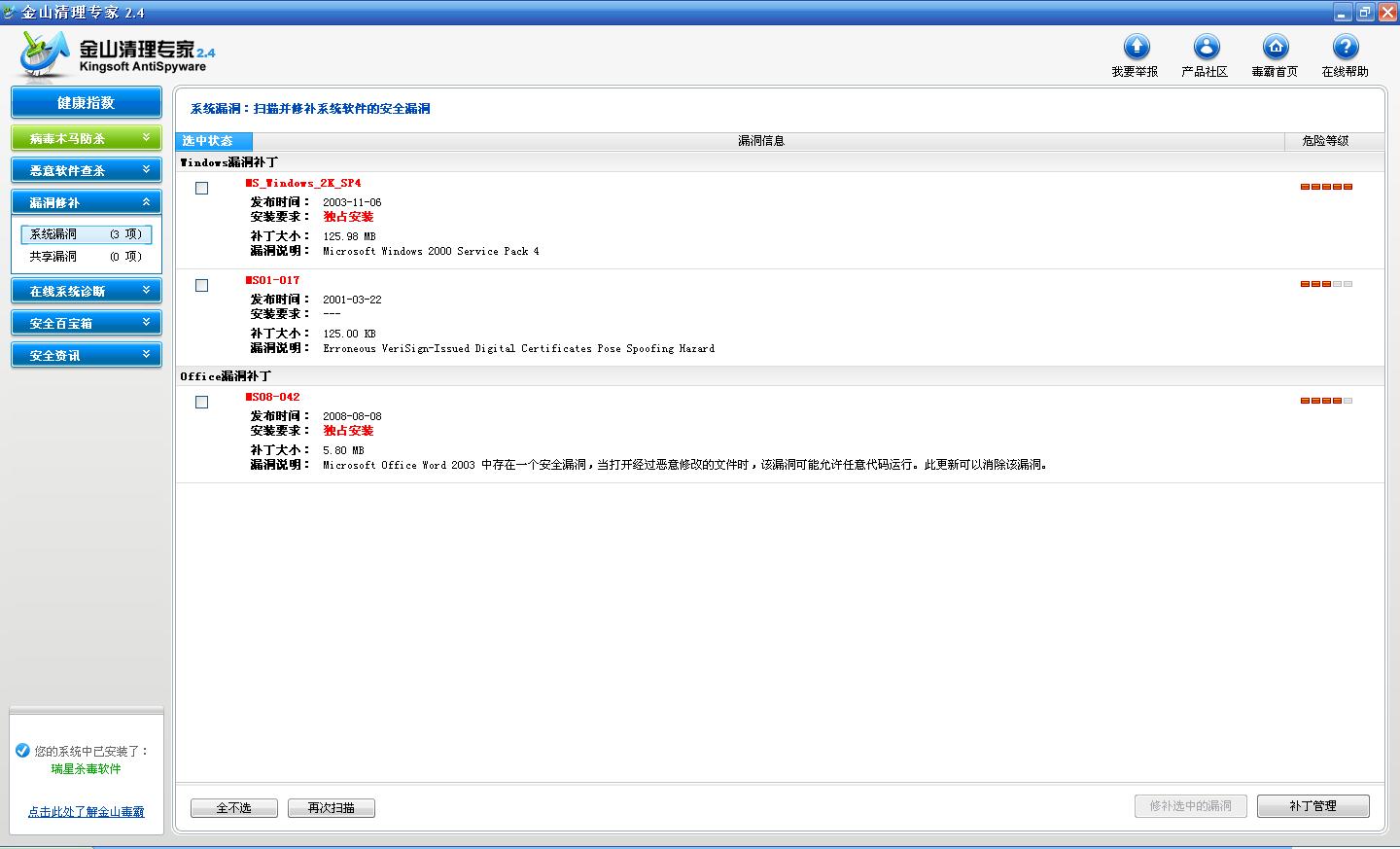
Task: Tick checkbox for MS08-042 patch
Action: [x=202, y=403]
